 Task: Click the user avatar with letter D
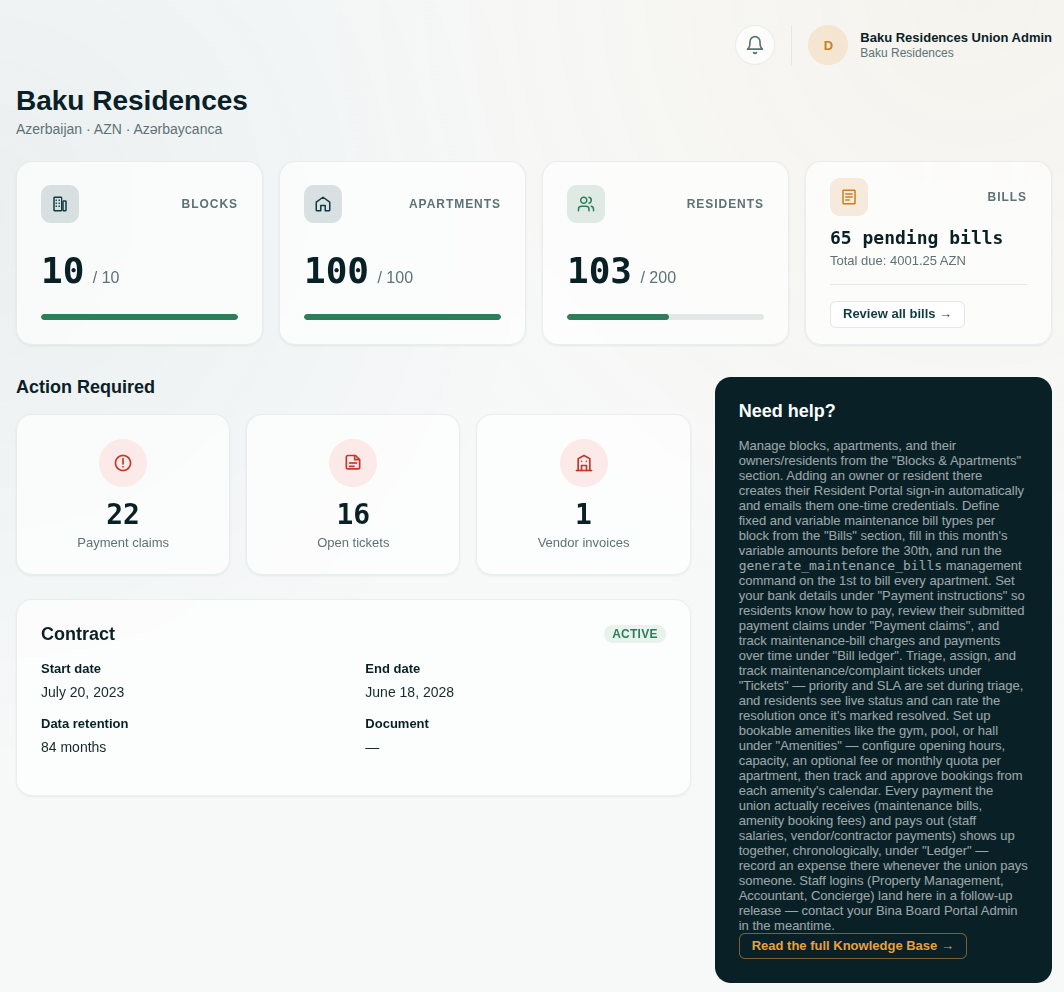click(828, 45)
